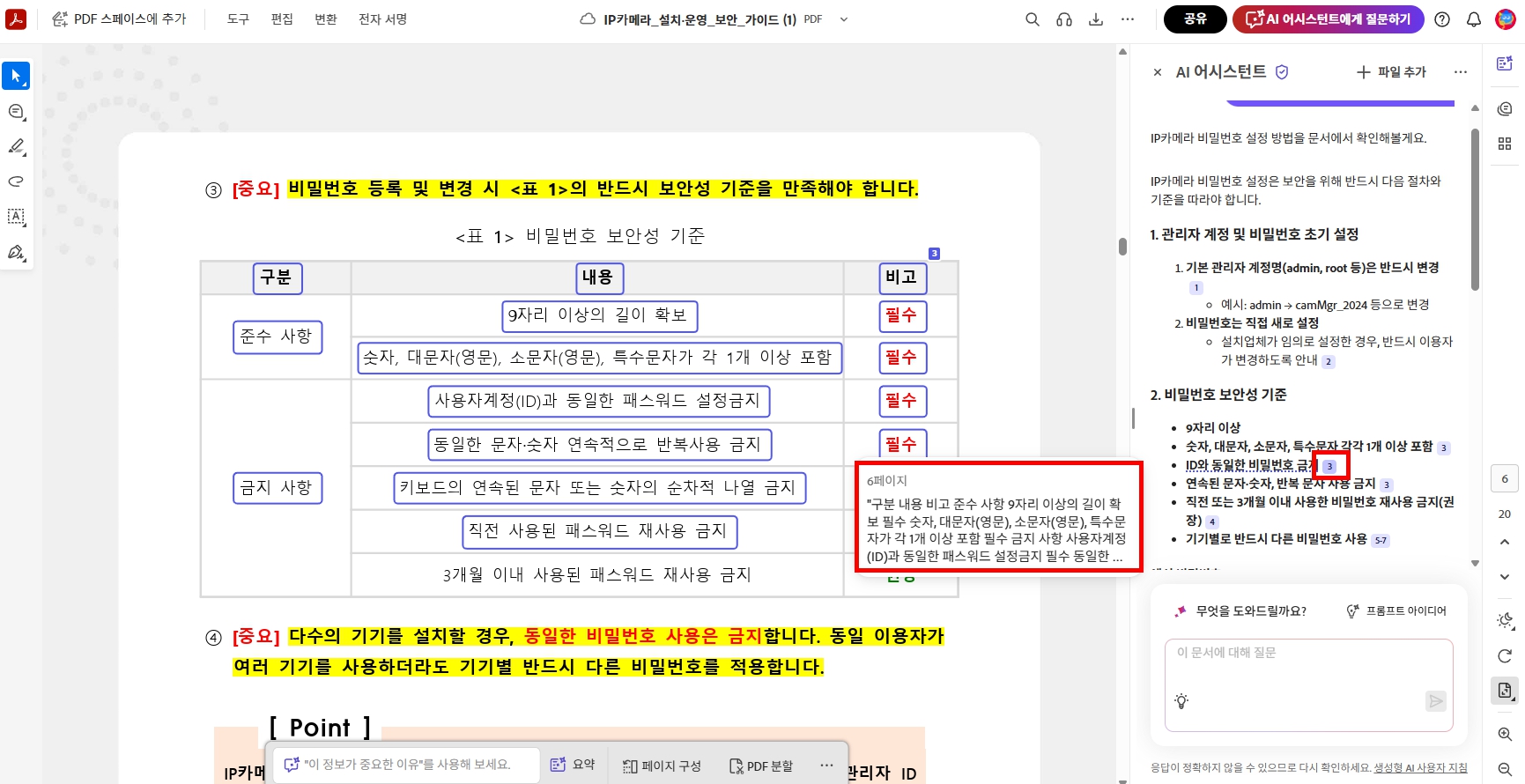Click the page display icon on right rail
The image size is (1525, 784).
1505,691
